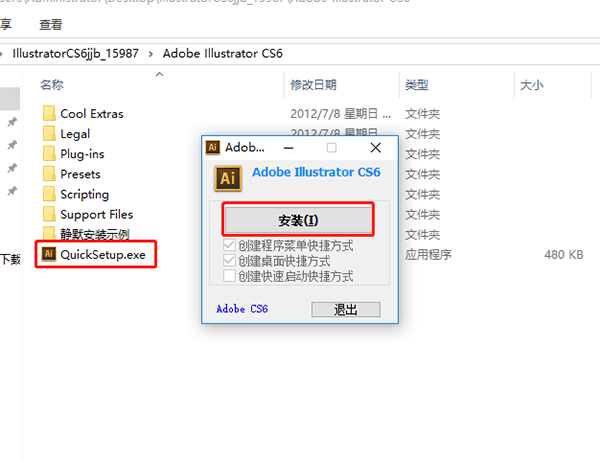Close the Adobe installer dialog
The height and width of the screenshot is (462, 600).
376,148
